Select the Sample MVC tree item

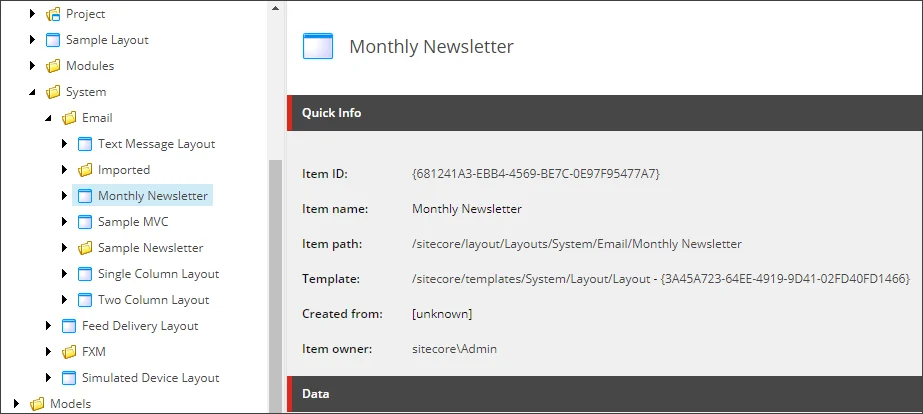[134, 221]
